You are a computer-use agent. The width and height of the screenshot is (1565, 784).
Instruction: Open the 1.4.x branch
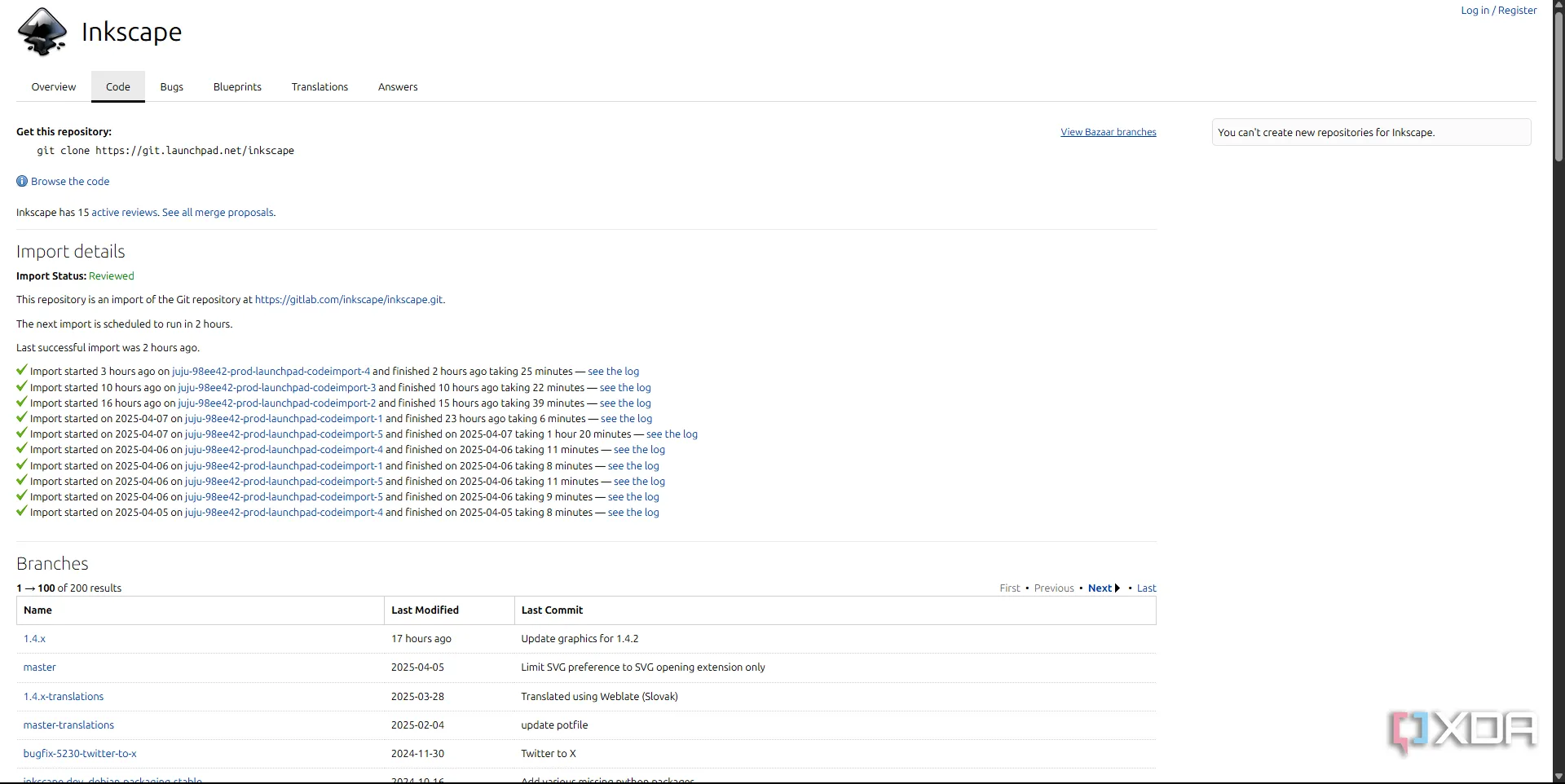34,639
